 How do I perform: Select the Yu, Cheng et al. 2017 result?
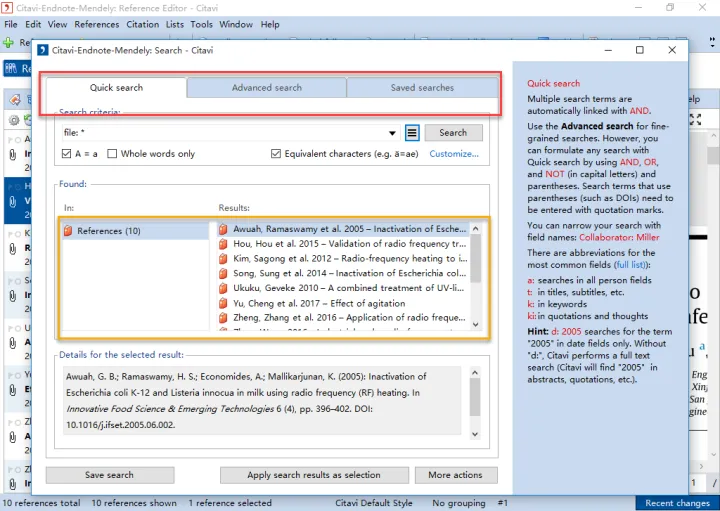click(343, 303)
